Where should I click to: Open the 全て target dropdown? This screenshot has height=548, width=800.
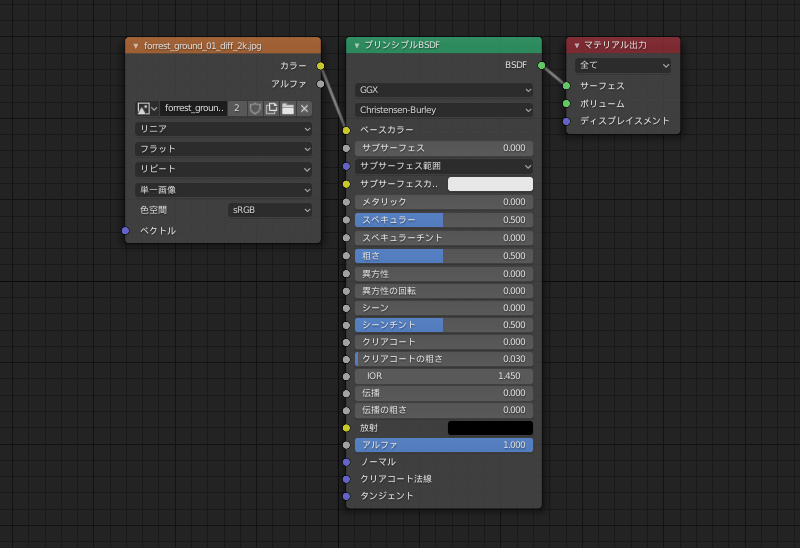pyautogui.click(x=623, y=65)
